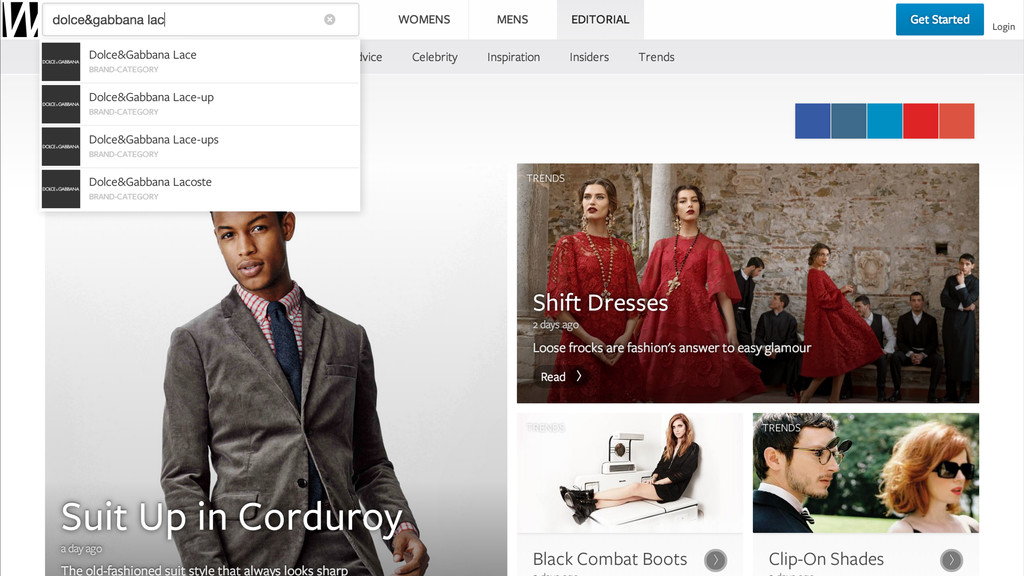Click the arrow button beside Black Combat Boots
The height and width of the screenshot is (576, 1024).
[x=716, y=560]
